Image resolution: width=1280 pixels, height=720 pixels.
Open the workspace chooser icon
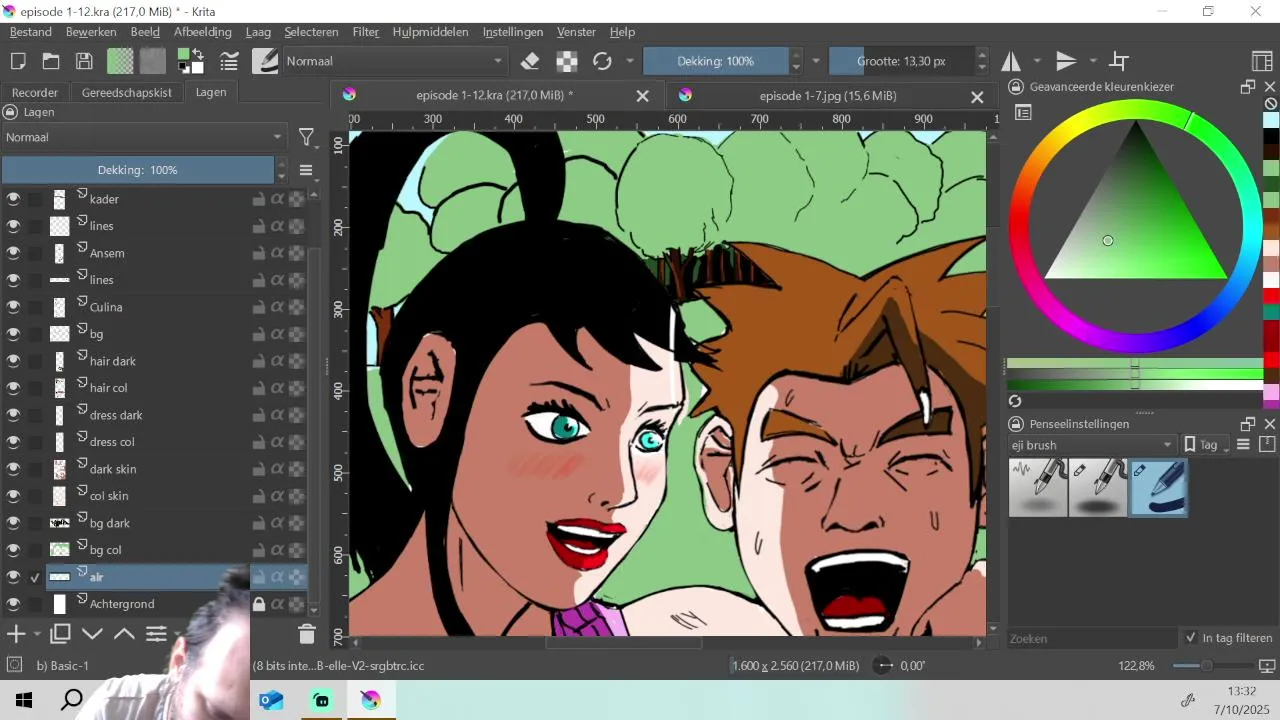(x=1262, y=61)
